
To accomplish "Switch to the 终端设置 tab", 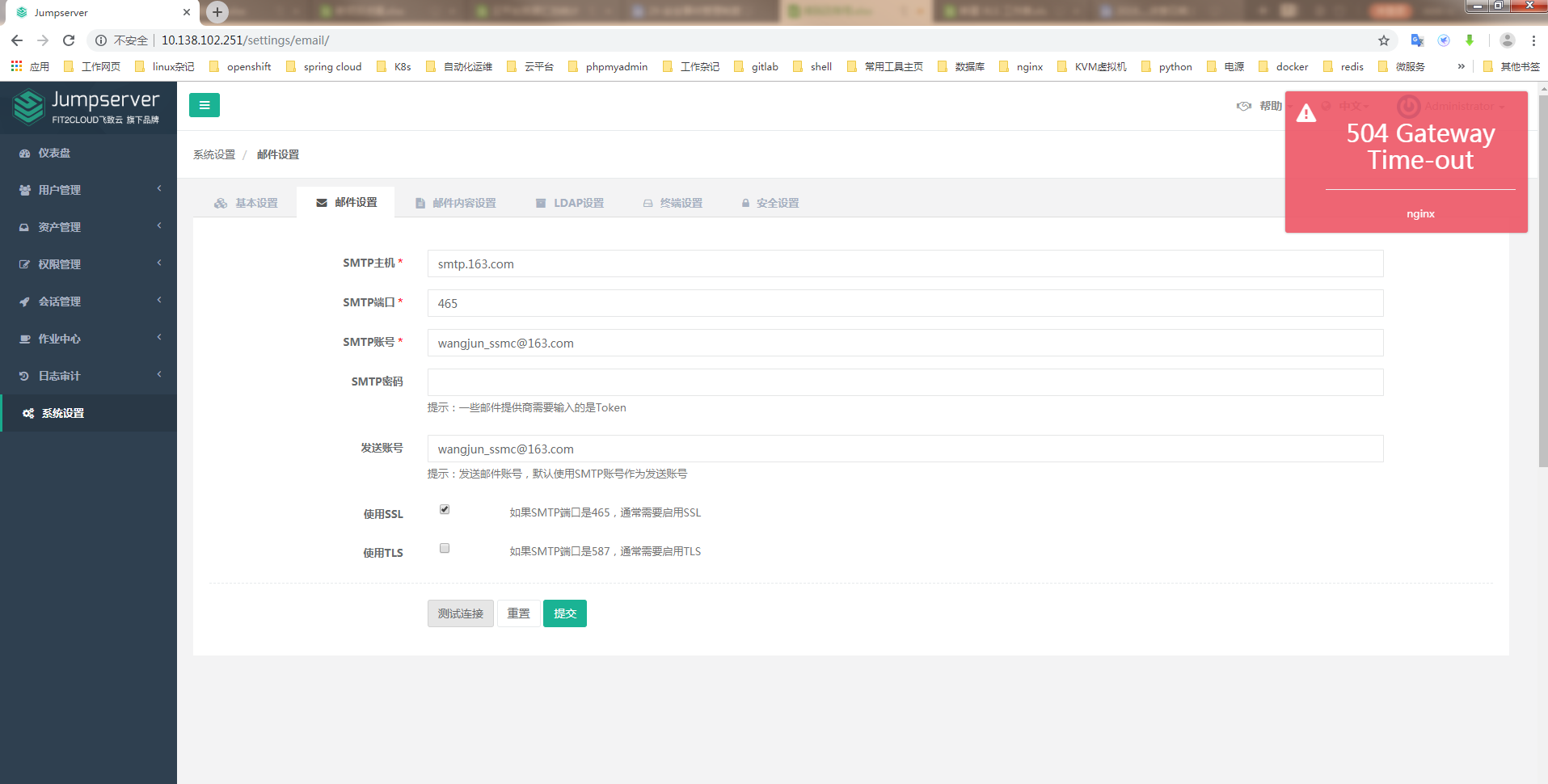I will click(x=673, y=203).
